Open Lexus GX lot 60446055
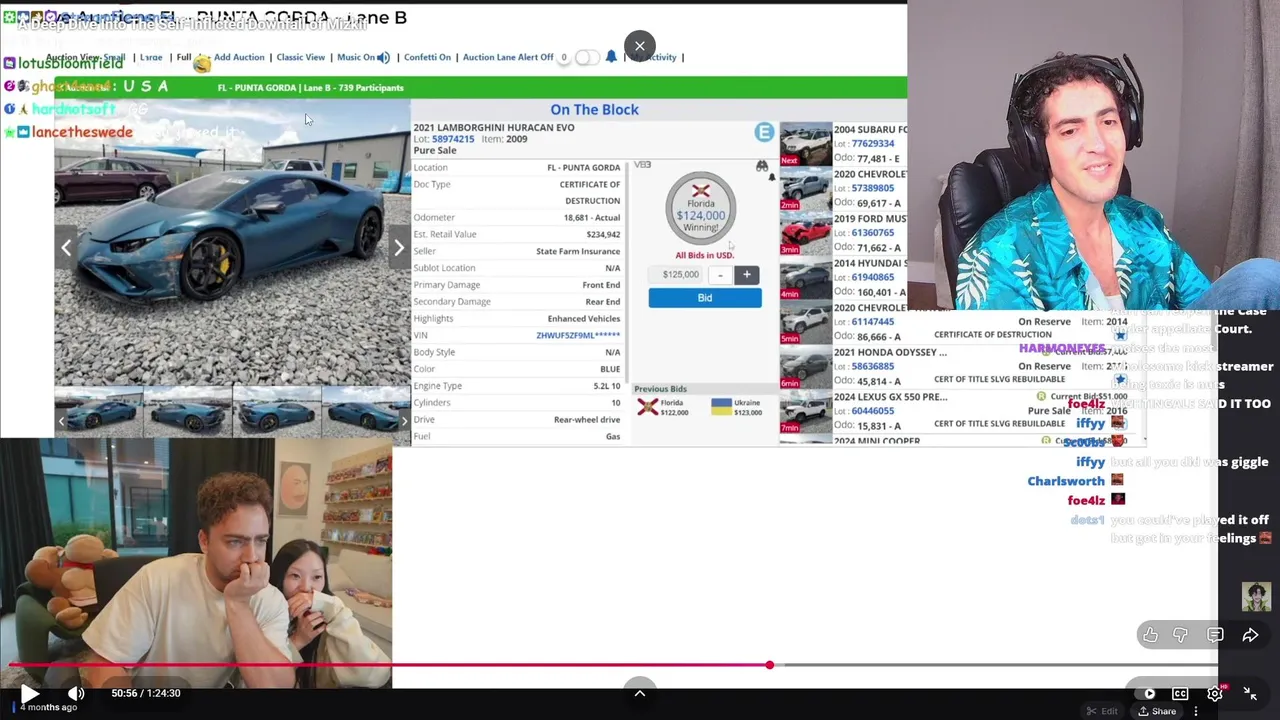The image size is (1280, 720). (x=872, y=411)
